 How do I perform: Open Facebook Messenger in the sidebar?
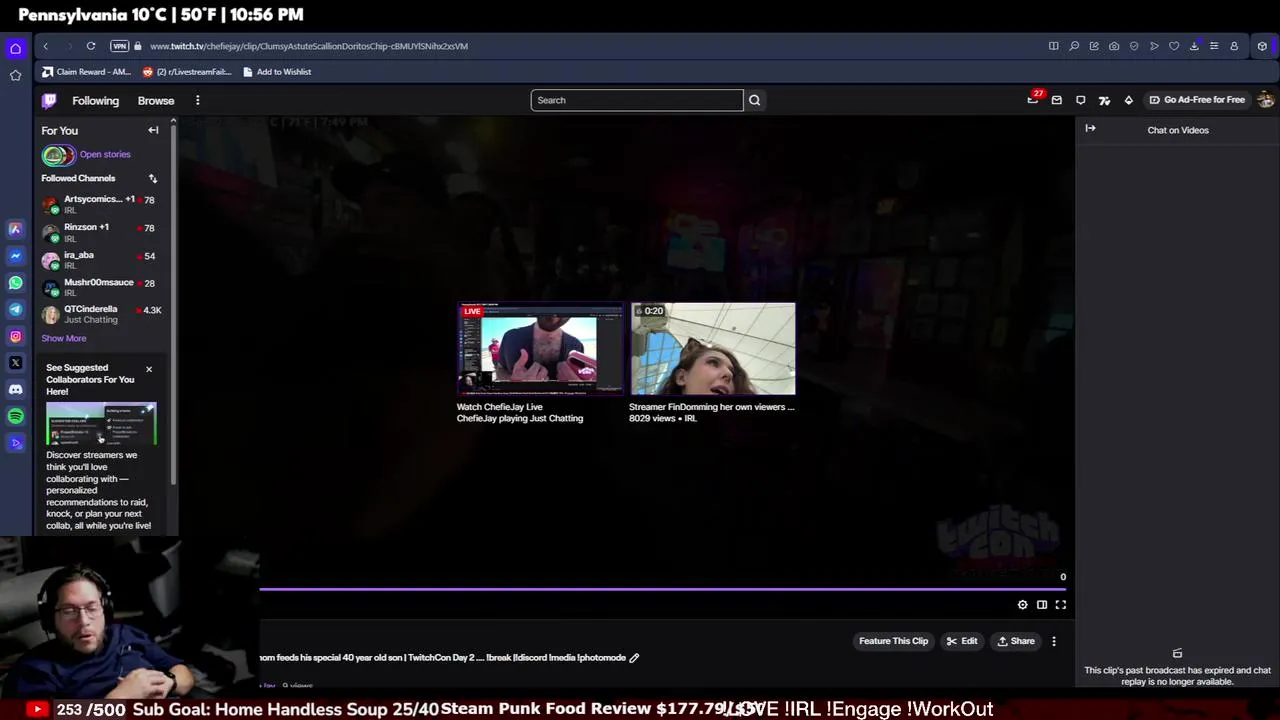(x=15, y=256)
